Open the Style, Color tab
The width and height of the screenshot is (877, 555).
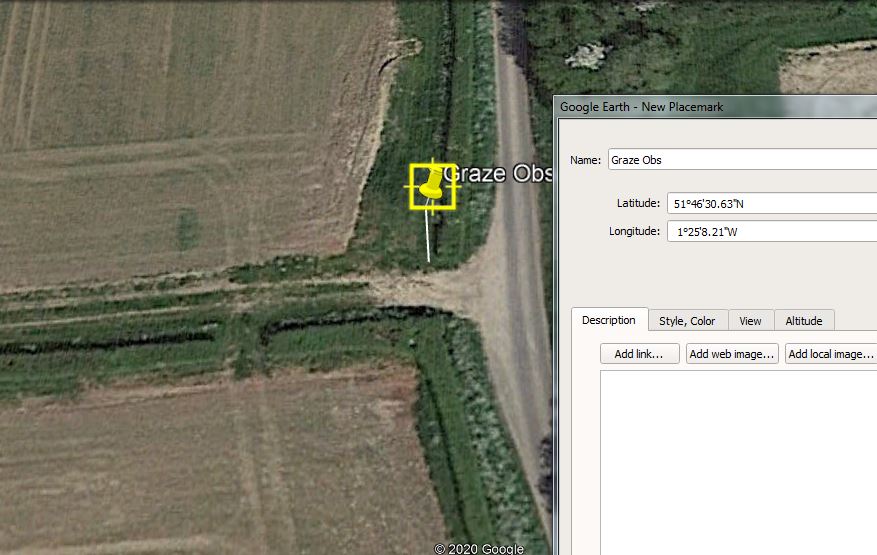click(x=687, y=321)
